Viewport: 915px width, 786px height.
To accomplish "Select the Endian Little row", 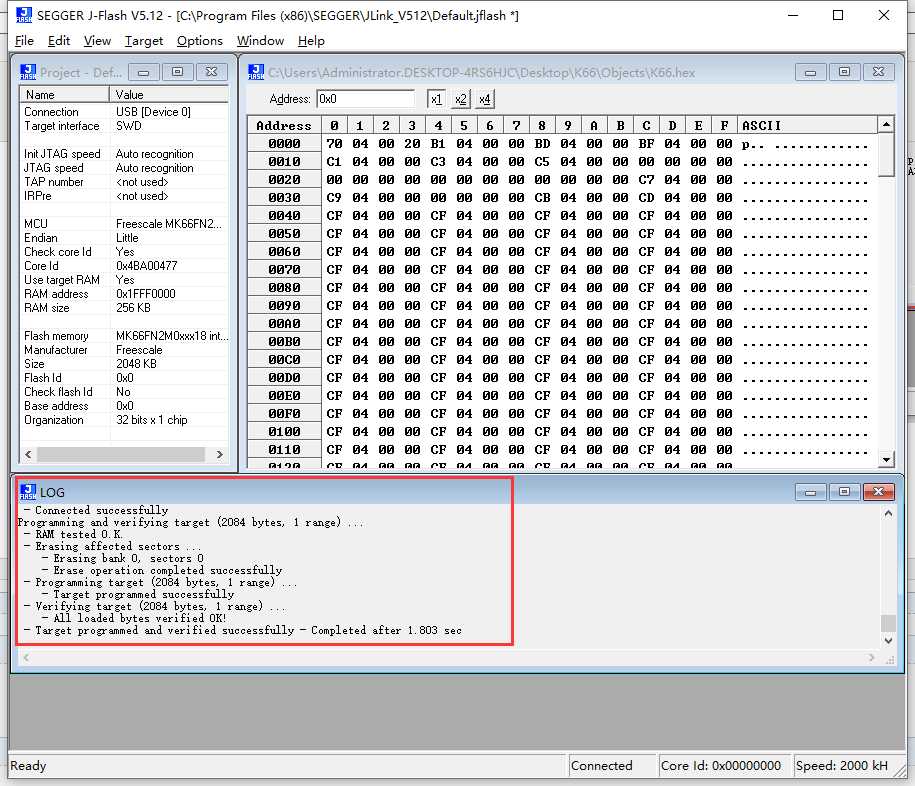I will (x=124, y=237).
